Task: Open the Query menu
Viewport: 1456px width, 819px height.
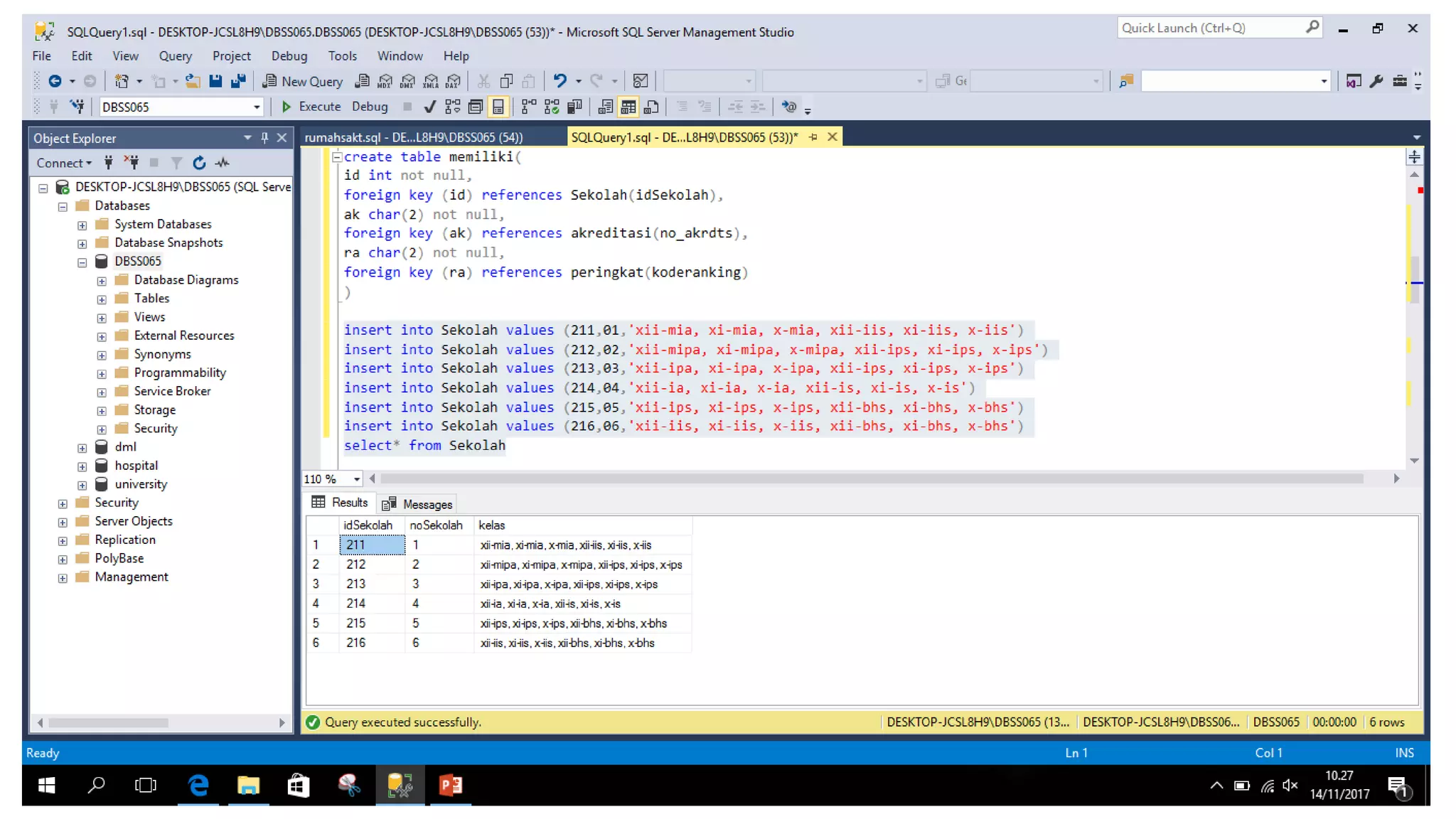Action: [175, 55]
